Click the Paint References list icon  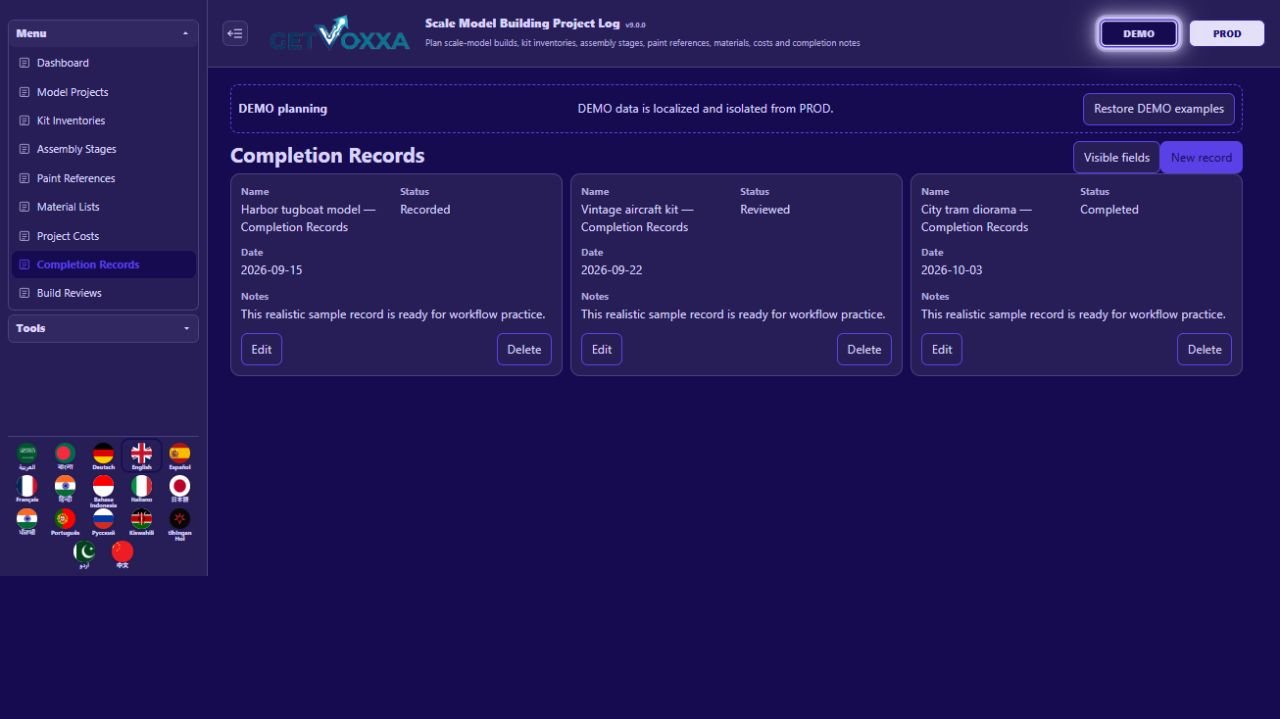(x=25, y=178)
